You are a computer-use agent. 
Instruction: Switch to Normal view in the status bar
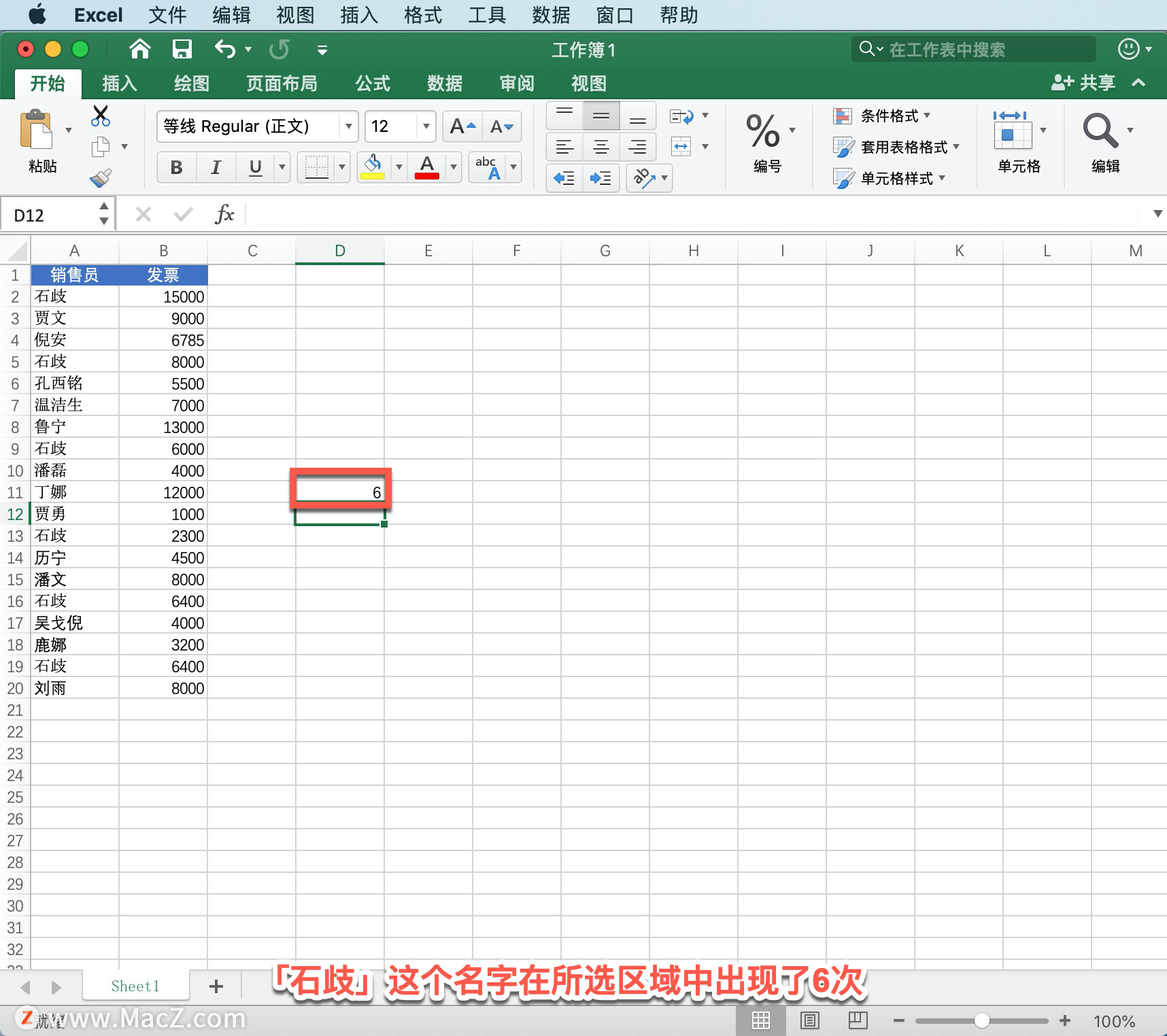761,1020
